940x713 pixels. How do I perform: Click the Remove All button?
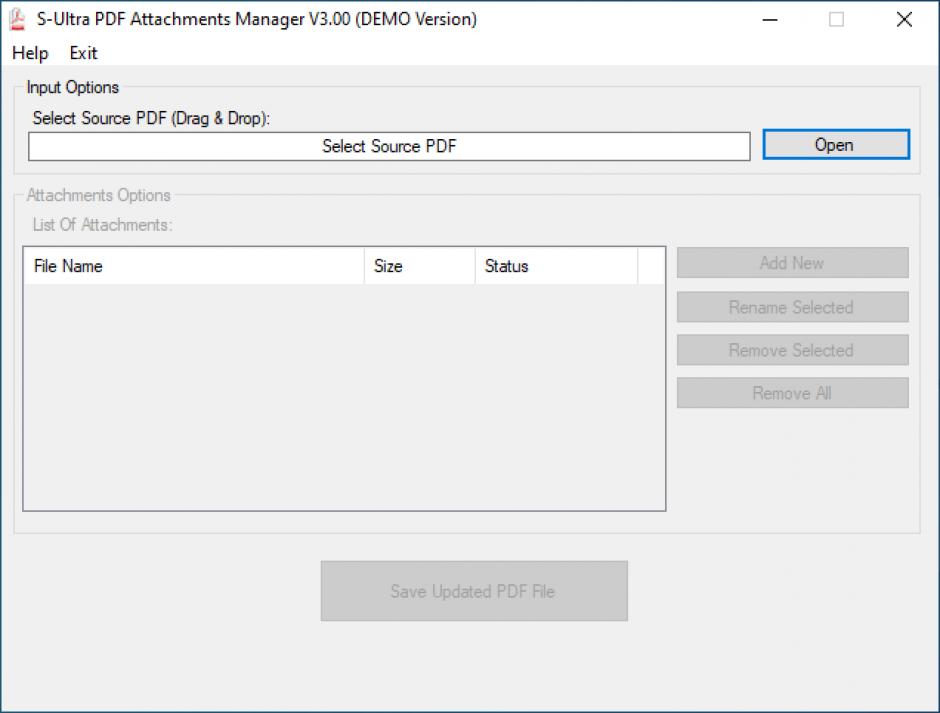coord(793,393)
